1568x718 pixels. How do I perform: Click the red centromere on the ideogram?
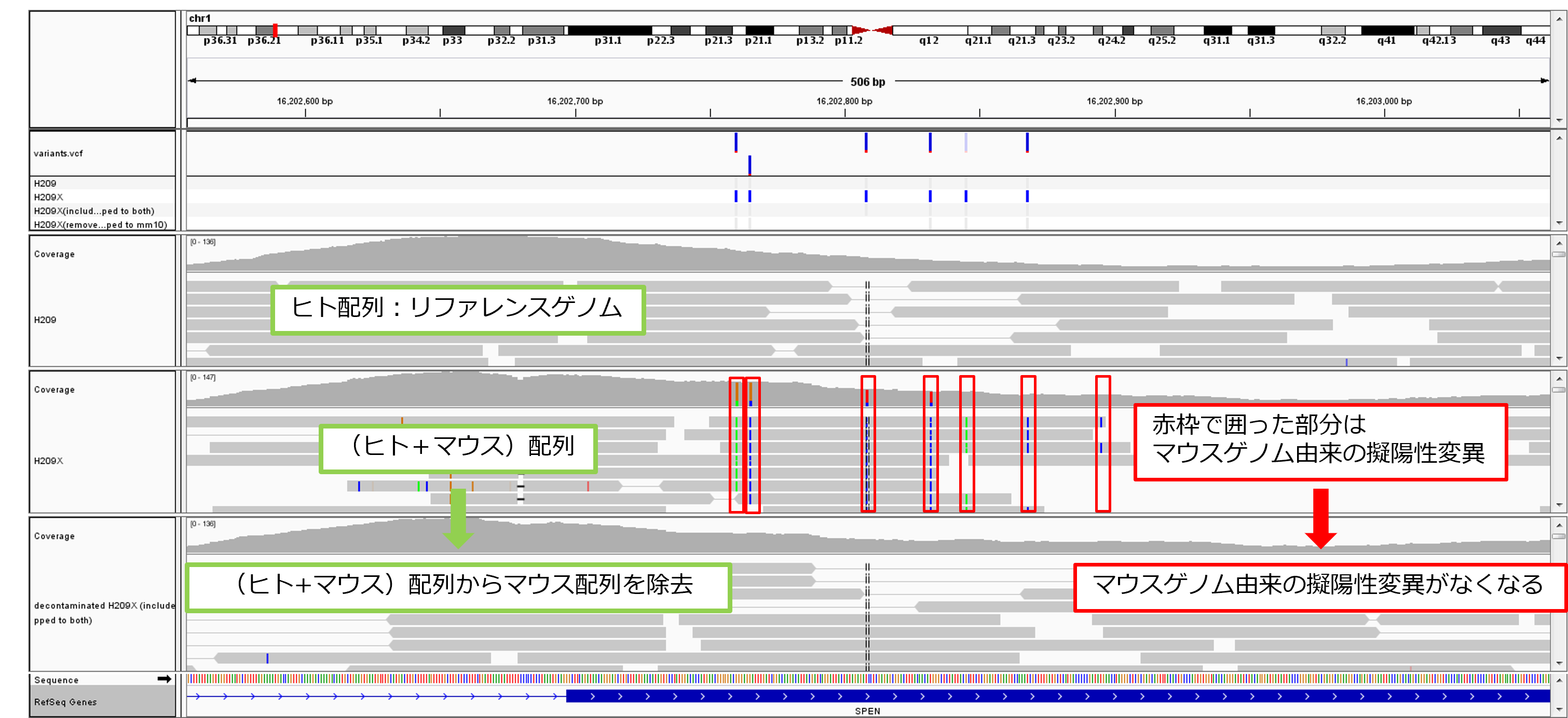click(872, 30)
